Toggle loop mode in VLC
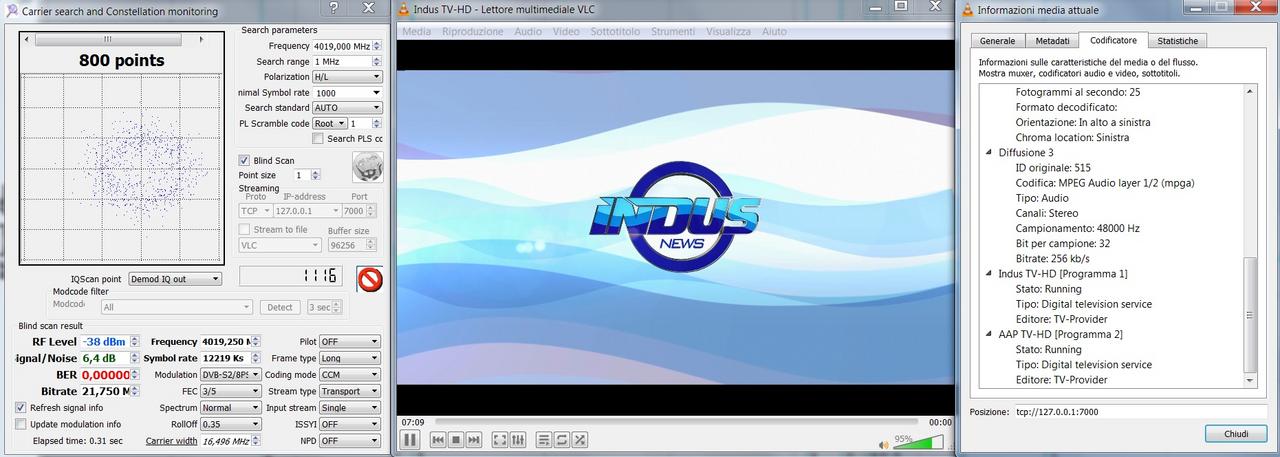 562,439
